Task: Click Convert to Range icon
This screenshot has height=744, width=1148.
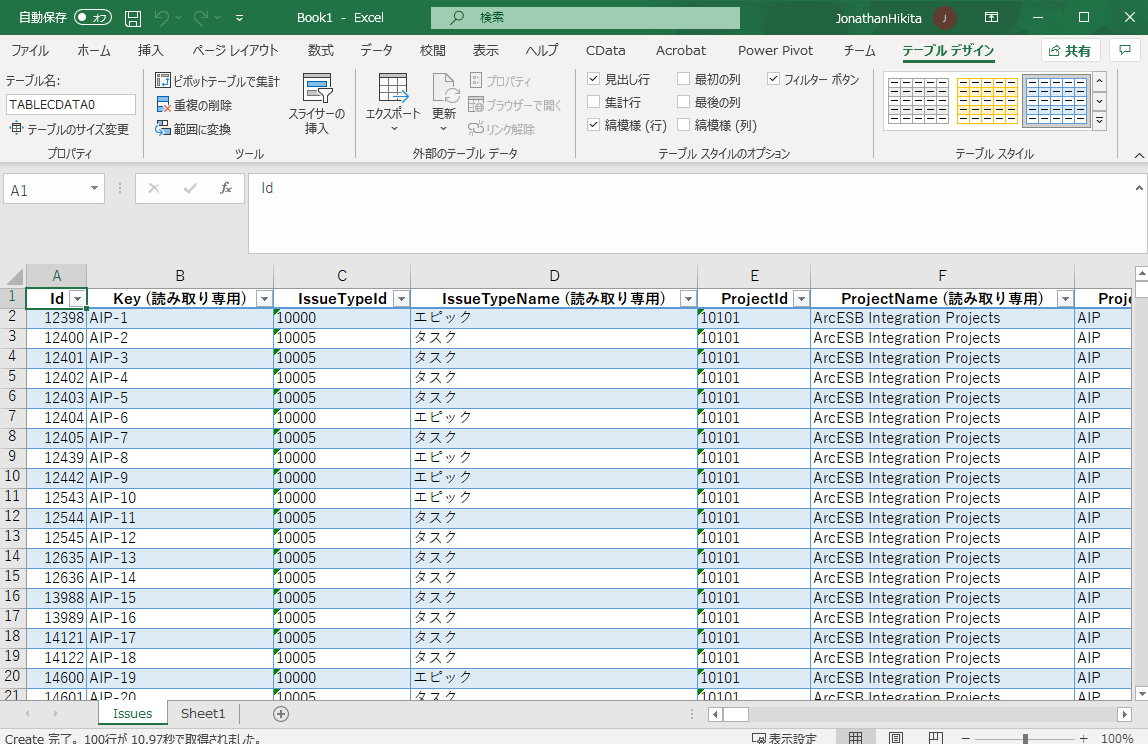Action: 164,129
